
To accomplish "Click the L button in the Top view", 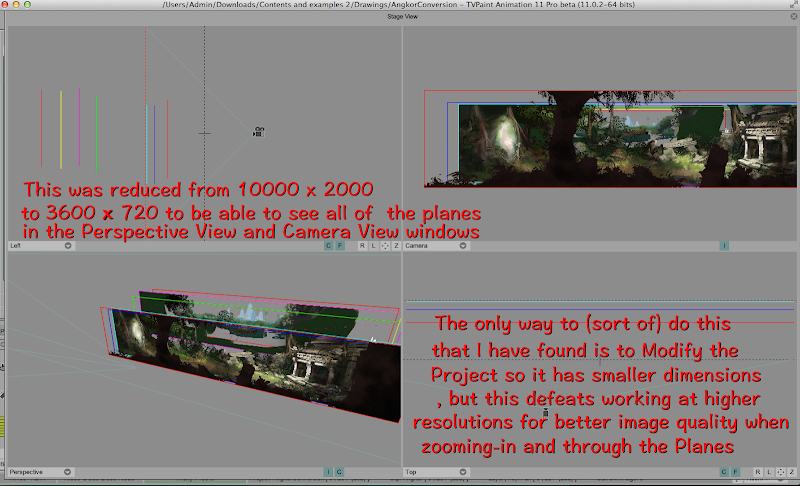I will (769, 472).
